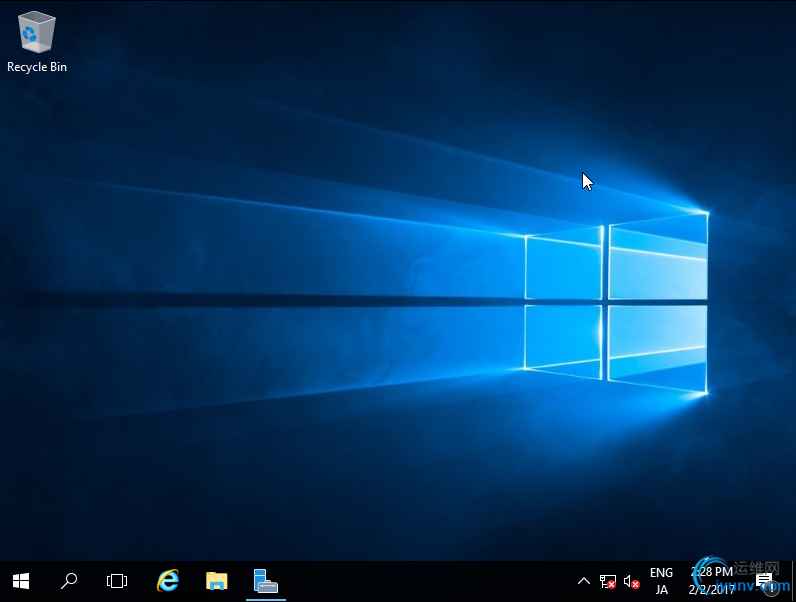Open Task View on the taskbar
Screen dimensions: 796x602
117,581
